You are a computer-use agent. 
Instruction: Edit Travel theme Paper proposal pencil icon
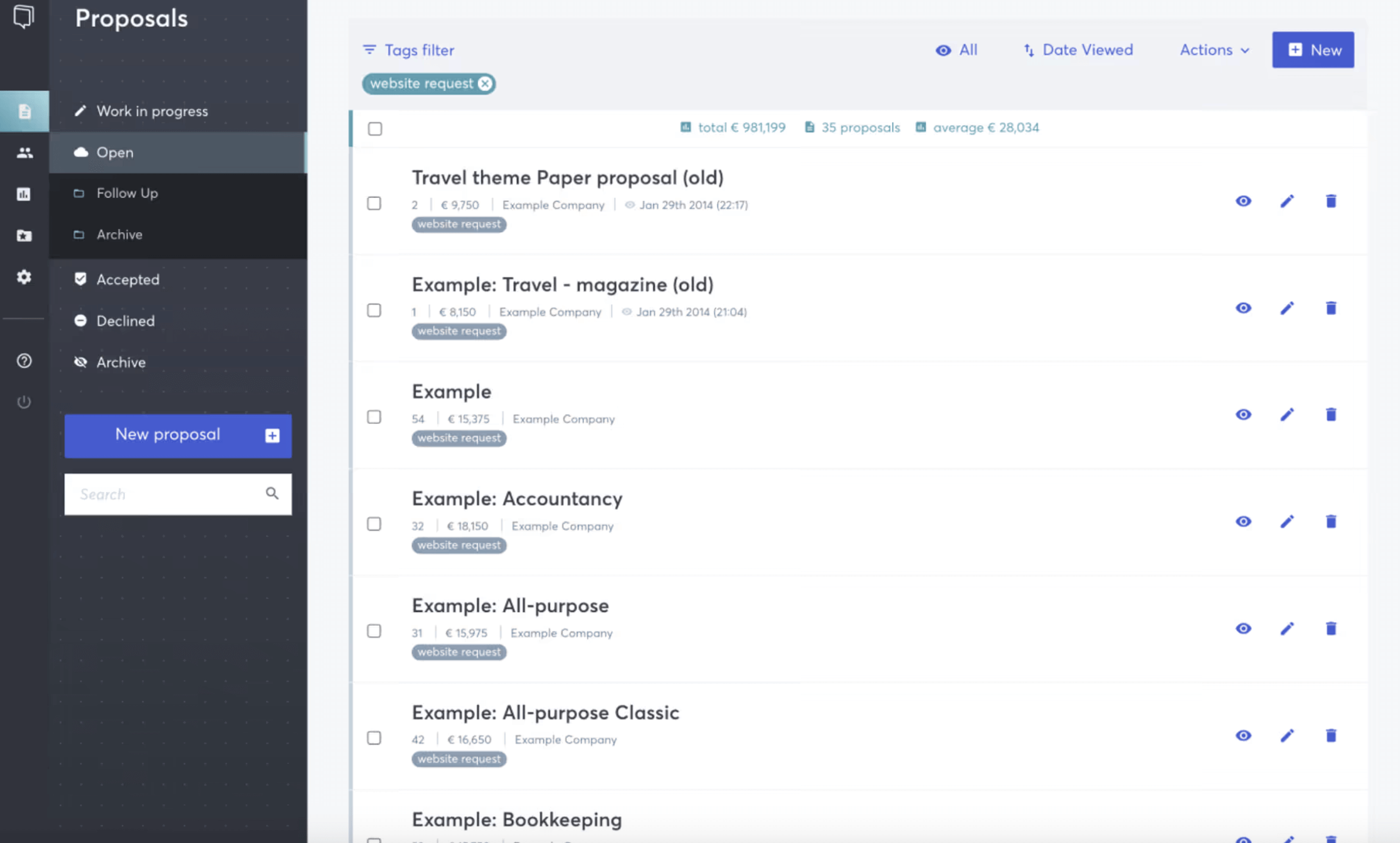pos(1287,201)
